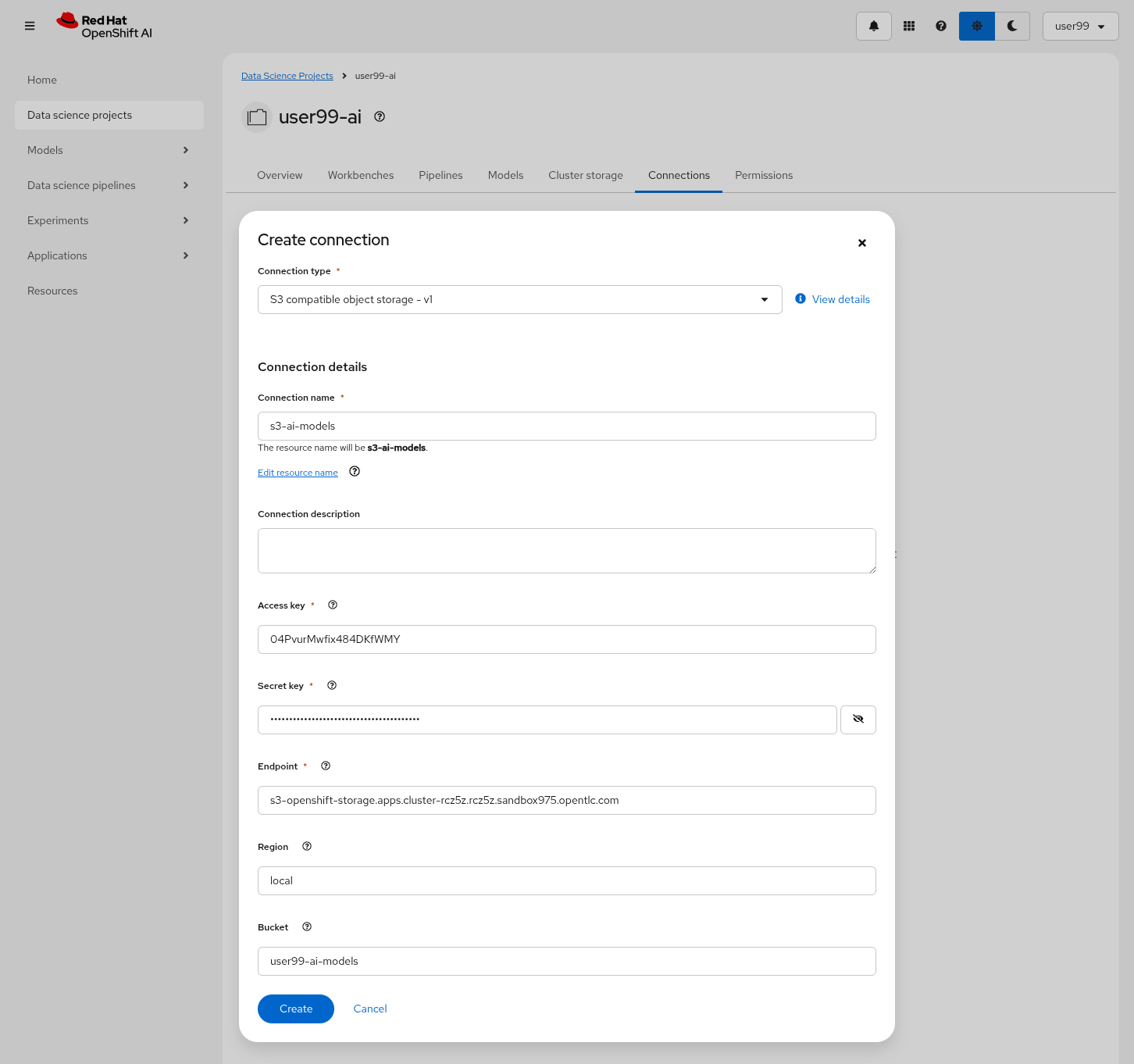Image resolution: width=1134 pixels, height=1064 pixels.
Task: Focus the Region field
Action: [x=567, y=880]
